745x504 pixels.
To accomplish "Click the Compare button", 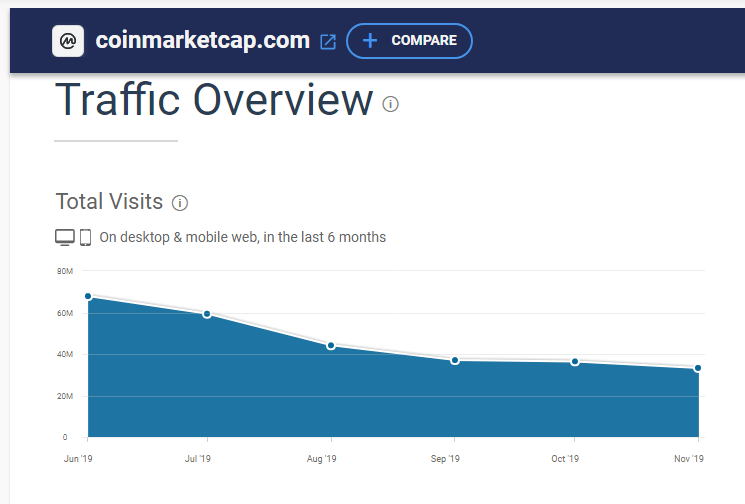I will pos(410,41).
